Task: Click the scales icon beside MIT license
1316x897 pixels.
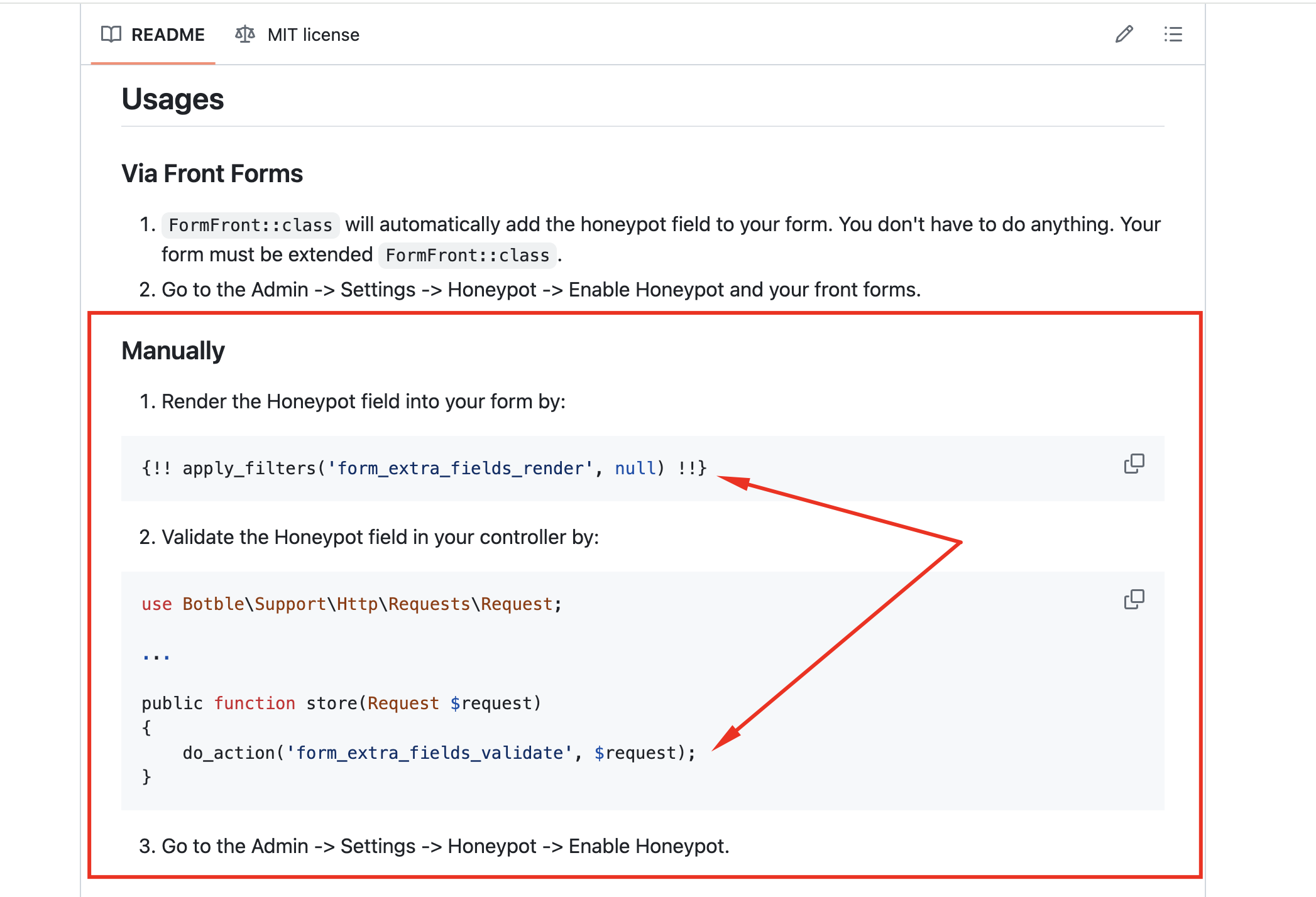Action: coord(245,34)
